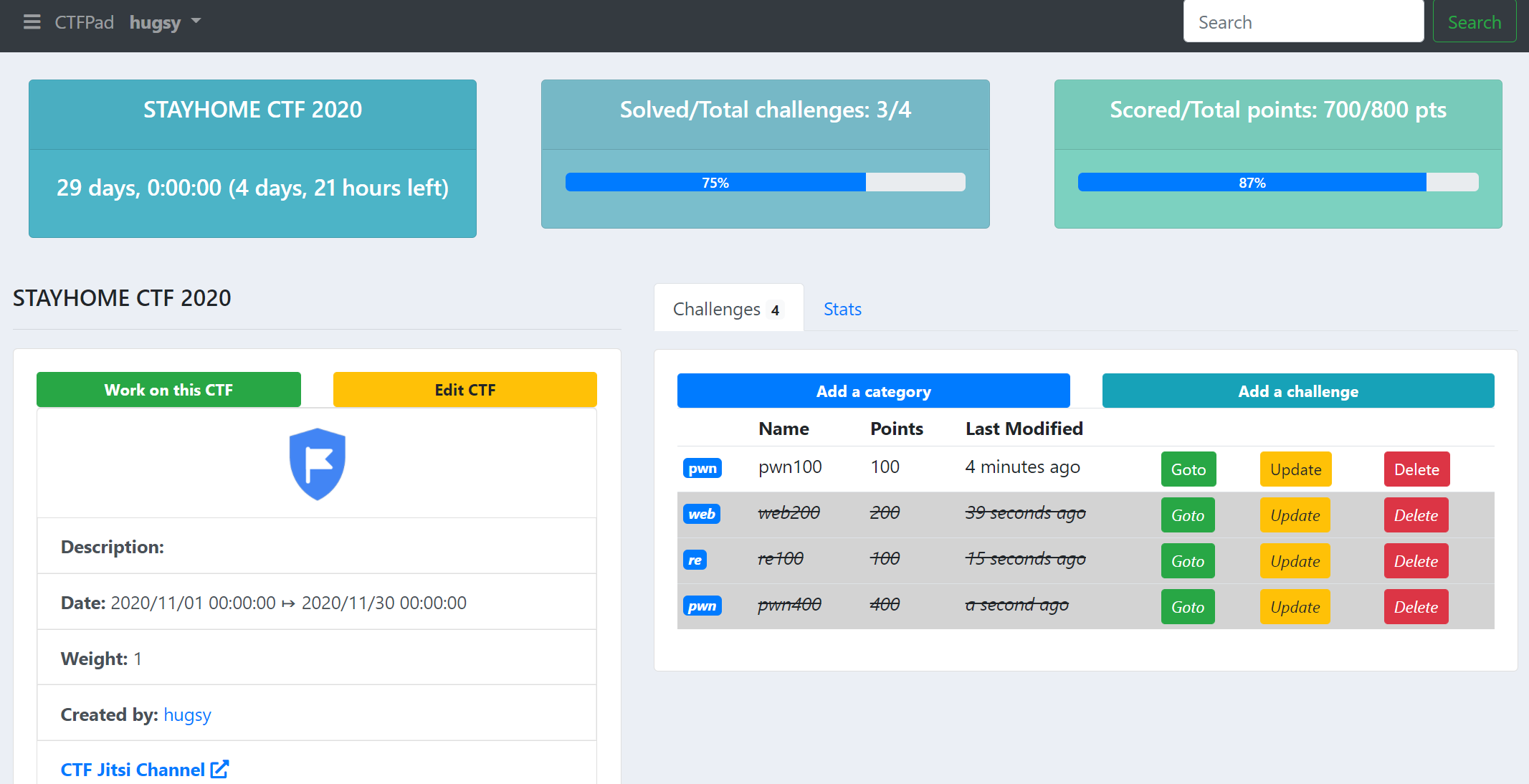
Task: Click the re category badge for re100
Action: tap(695, 560)
